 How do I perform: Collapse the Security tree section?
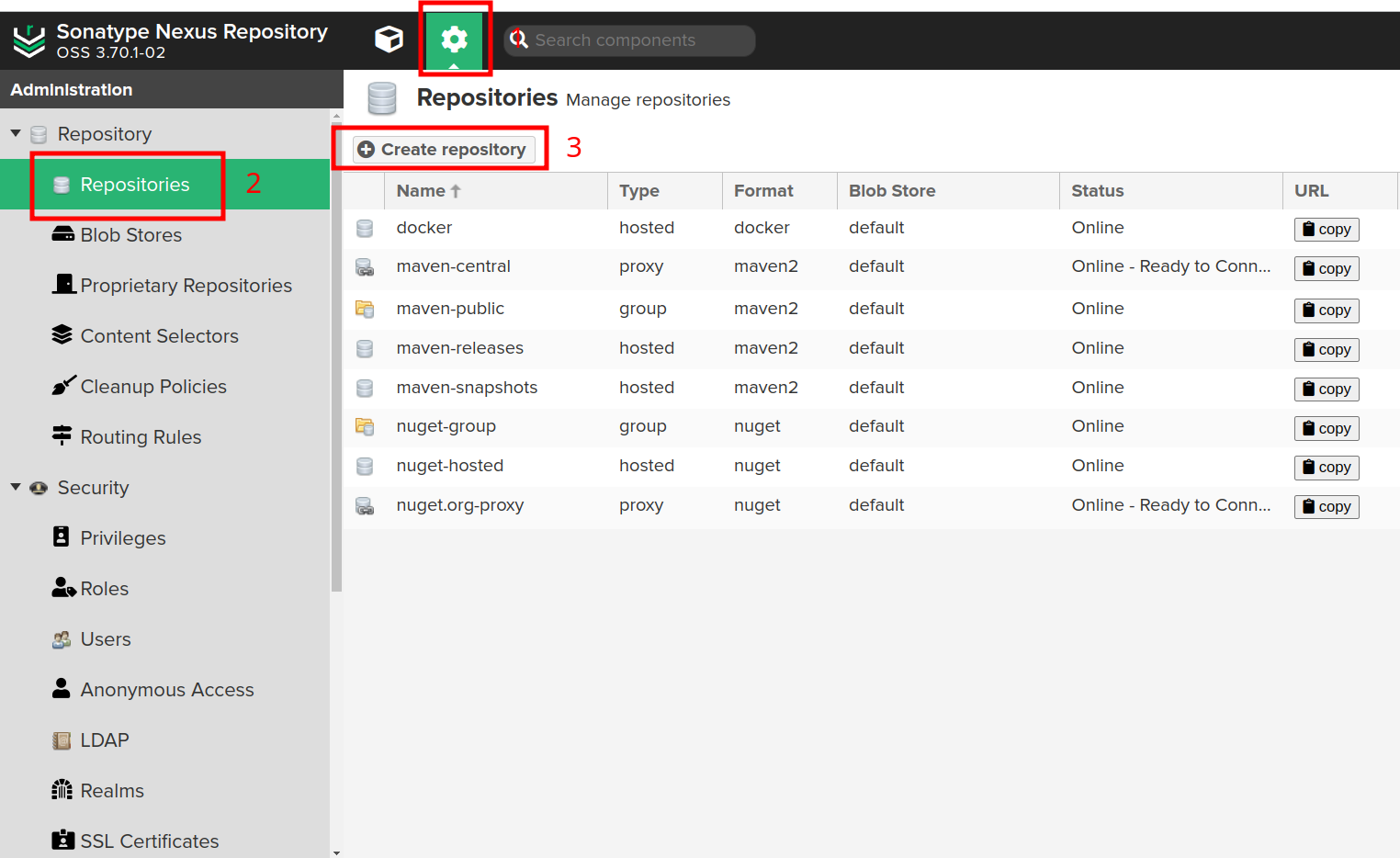point(16,488)
